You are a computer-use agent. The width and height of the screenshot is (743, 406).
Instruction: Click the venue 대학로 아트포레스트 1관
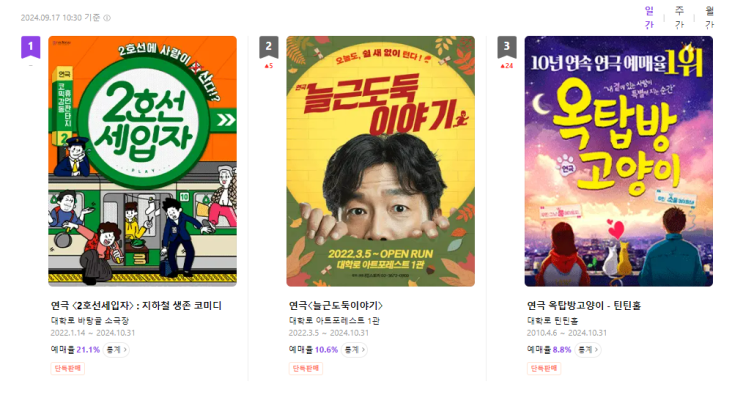click(x=334, y=321)
